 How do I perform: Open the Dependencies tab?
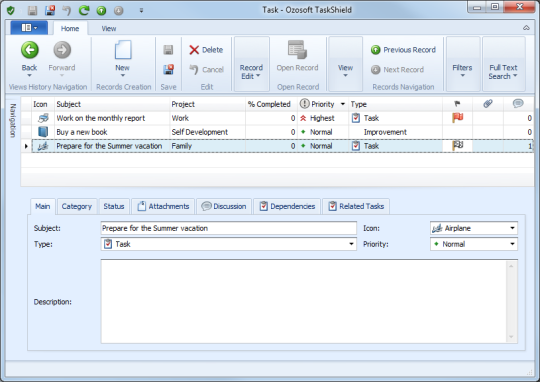[287, 206]
